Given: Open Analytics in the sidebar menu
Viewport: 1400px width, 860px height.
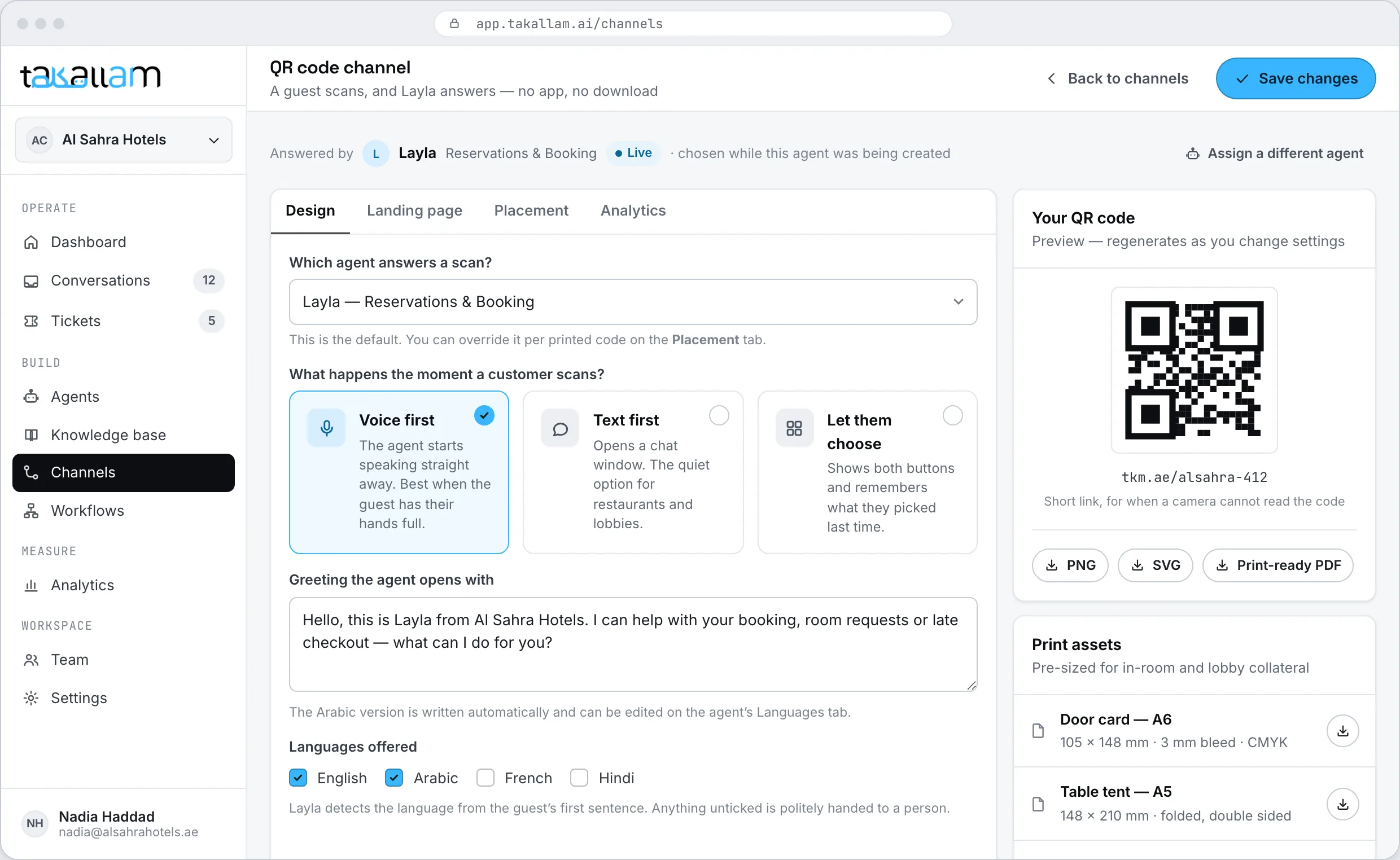Looking at the screenshot, I should (123, 585).
